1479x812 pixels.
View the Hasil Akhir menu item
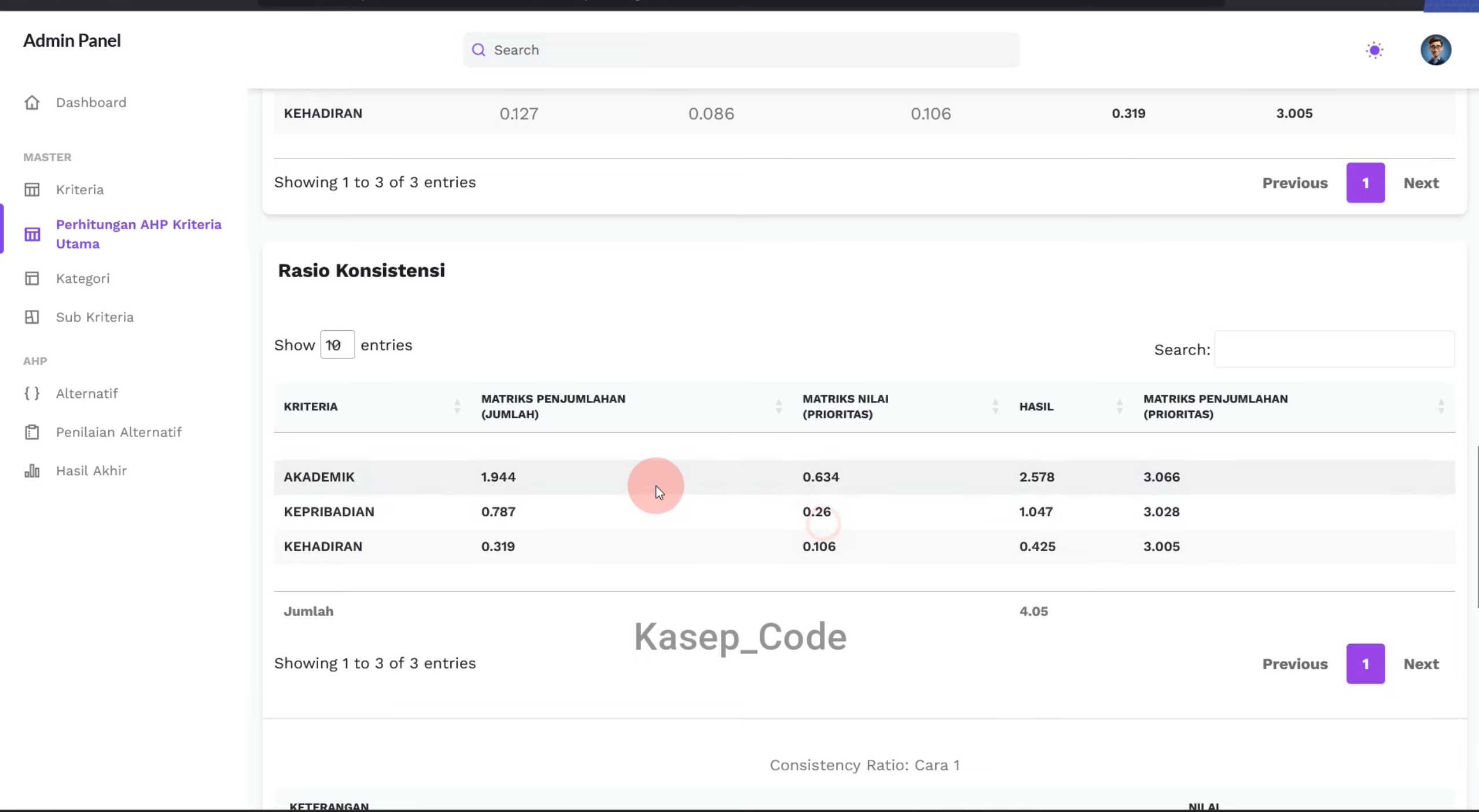pyautogui.click(x=91, y=471)
